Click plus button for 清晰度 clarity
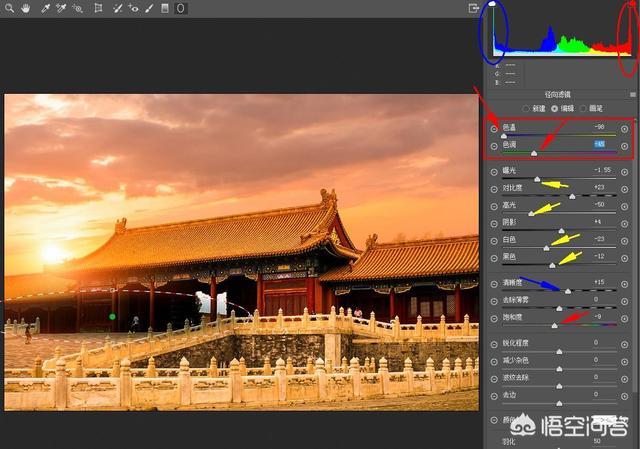 click(624, 284)
